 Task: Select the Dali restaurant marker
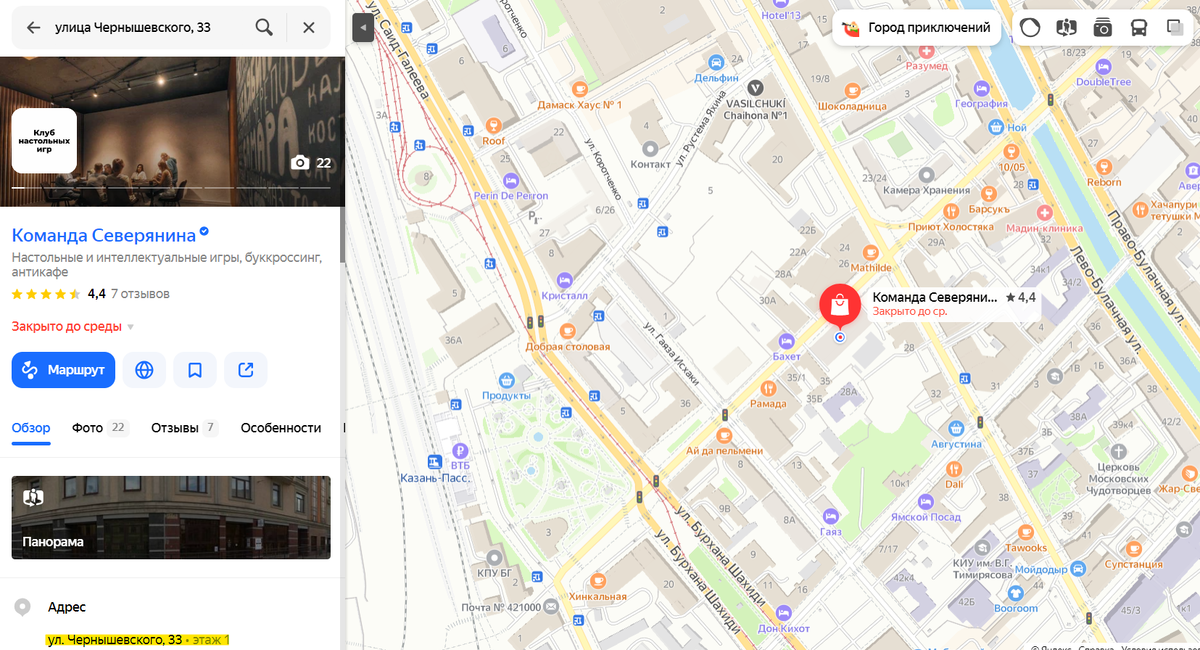(x=954, y=467)
